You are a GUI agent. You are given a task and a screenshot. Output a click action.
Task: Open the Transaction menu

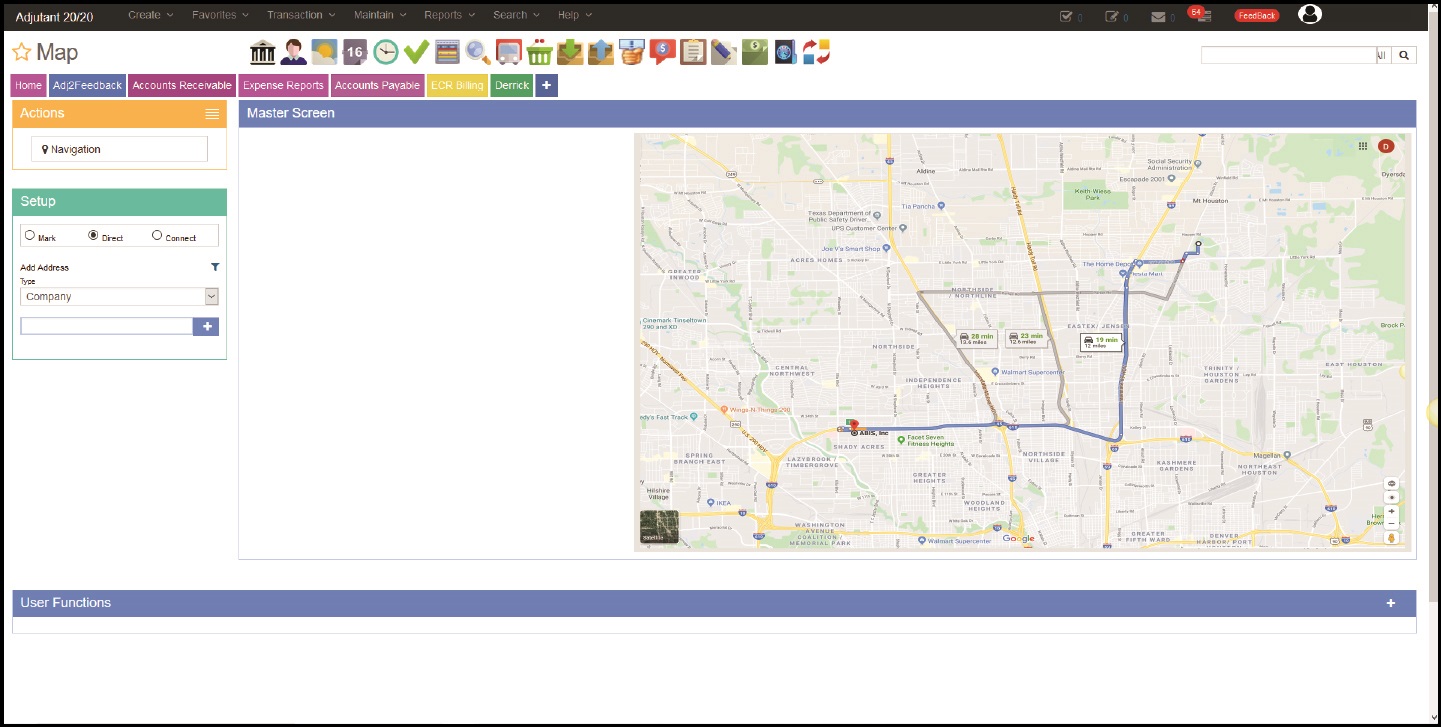pyautogui.click(x=302, y=15)
